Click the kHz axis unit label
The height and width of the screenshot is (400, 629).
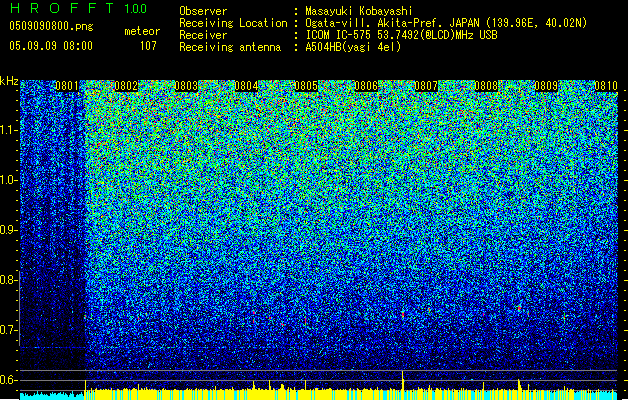click(x=9, y=81)
